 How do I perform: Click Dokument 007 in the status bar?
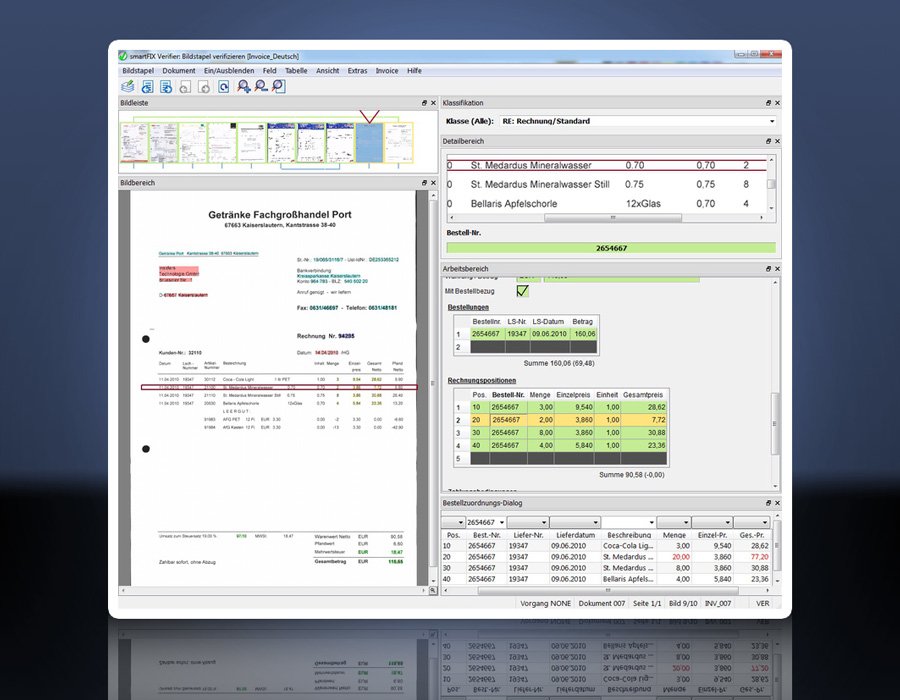coord(602,603)
